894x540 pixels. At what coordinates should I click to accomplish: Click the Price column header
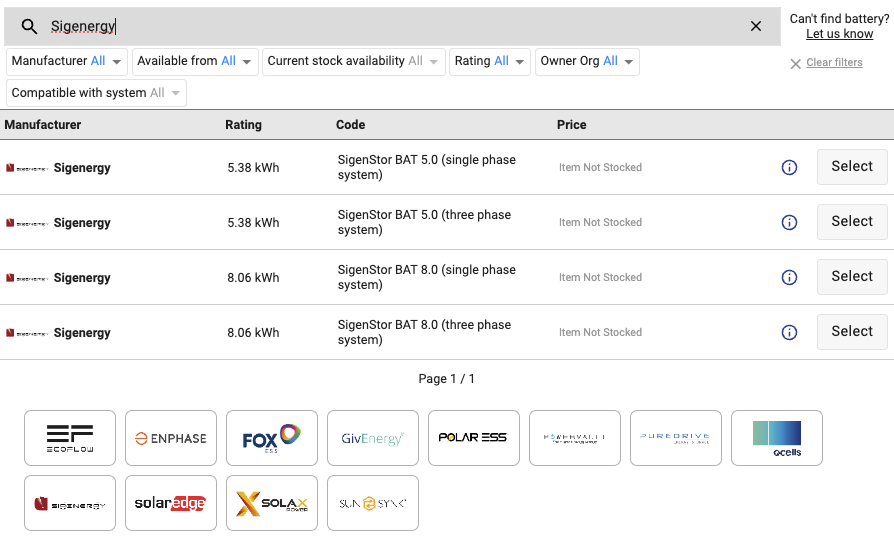(x=571, y=125)
